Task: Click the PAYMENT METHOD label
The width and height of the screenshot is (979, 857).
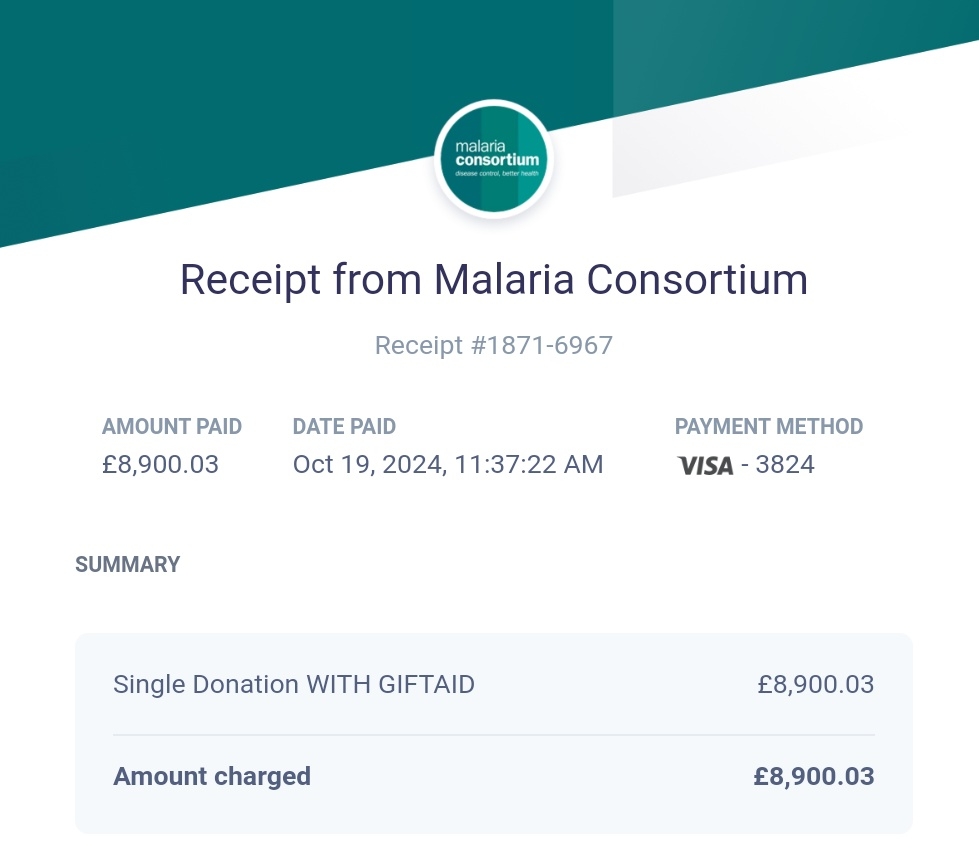Action: pyautogui.click(x=768, y=427)
